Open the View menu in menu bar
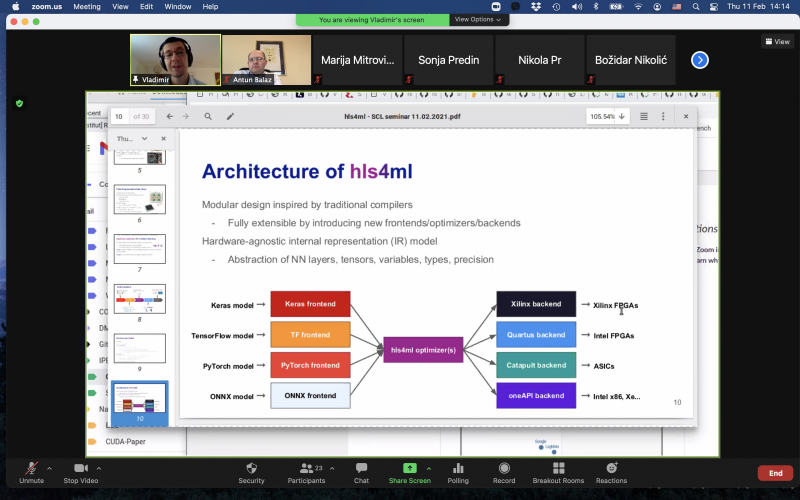This screenshot has width=800, height=500. click(x=120, y=7)
